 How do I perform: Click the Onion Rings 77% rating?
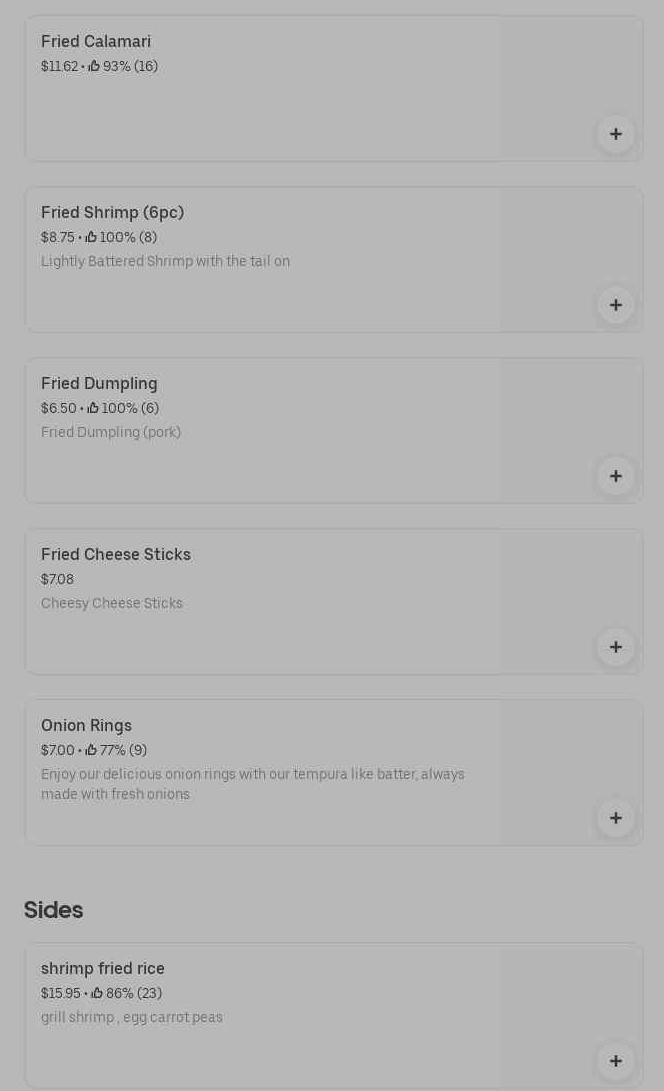pyautogui.click(x=116, y=751)
